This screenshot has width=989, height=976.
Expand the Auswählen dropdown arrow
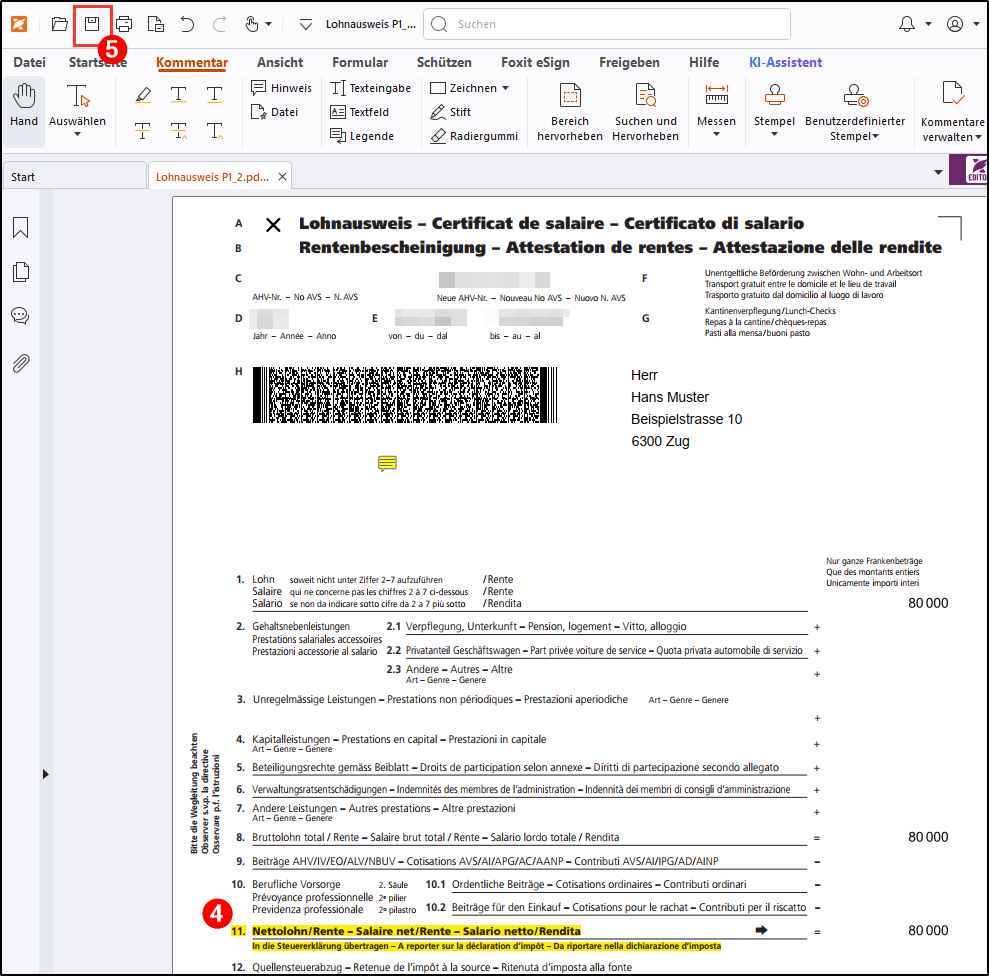(x=78, y=134)
